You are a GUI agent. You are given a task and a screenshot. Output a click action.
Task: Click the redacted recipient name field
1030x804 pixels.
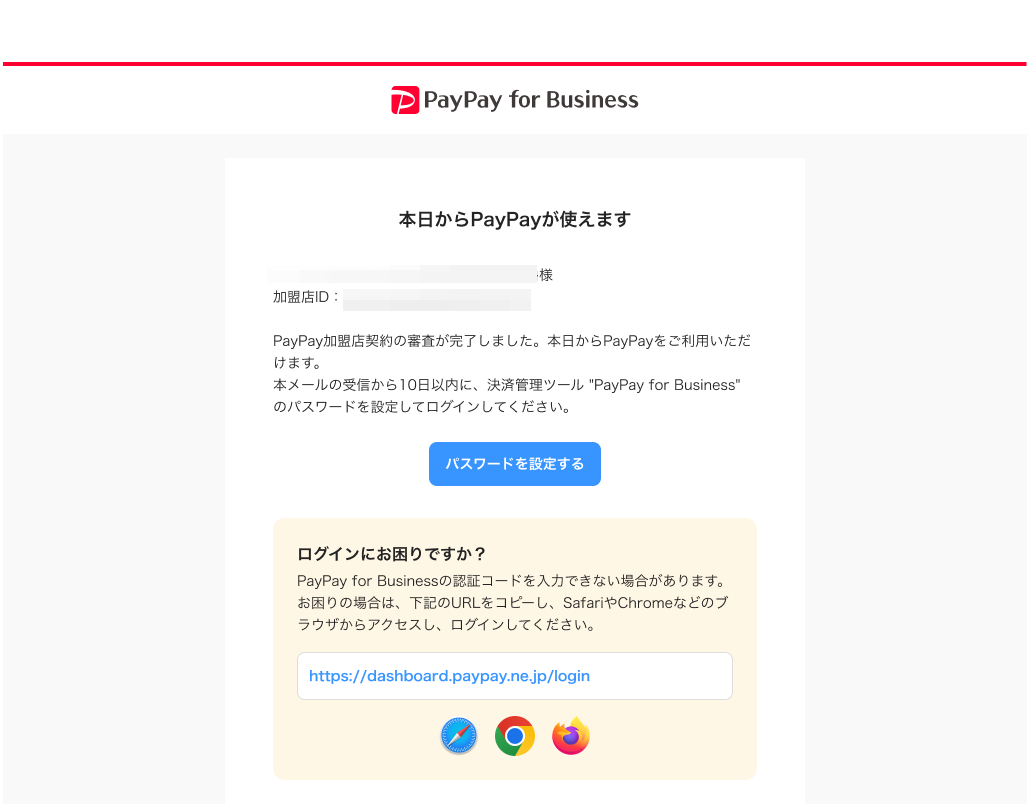403,274
